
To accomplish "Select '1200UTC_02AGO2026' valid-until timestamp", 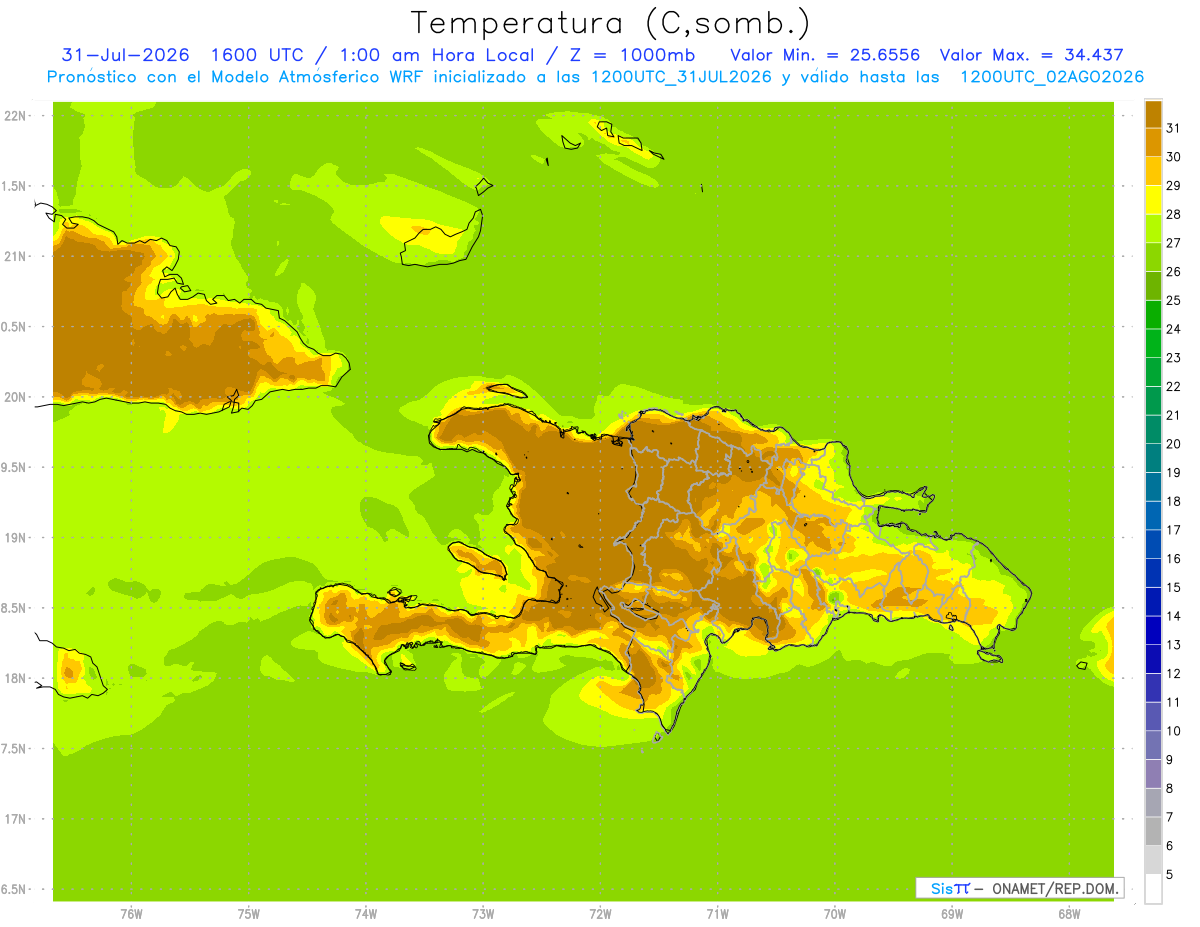I will click(1052, 77).
